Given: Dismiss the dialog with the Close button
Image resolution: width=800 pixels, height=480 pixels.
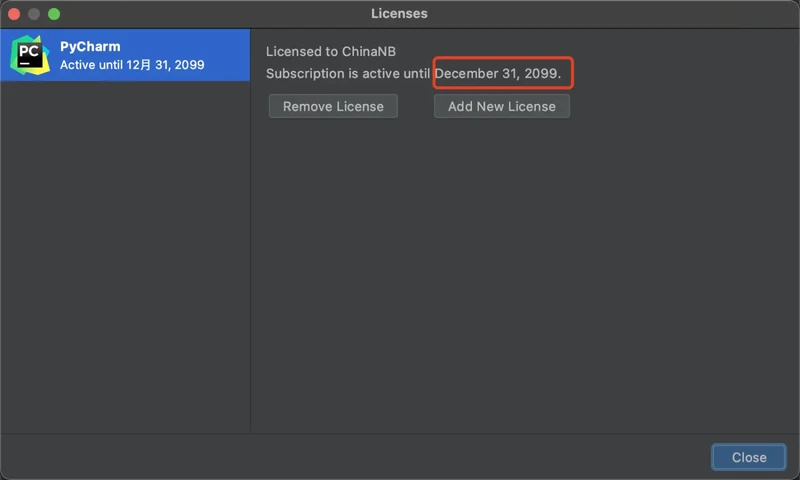Looking at the screenshot, I should (748, 457).
